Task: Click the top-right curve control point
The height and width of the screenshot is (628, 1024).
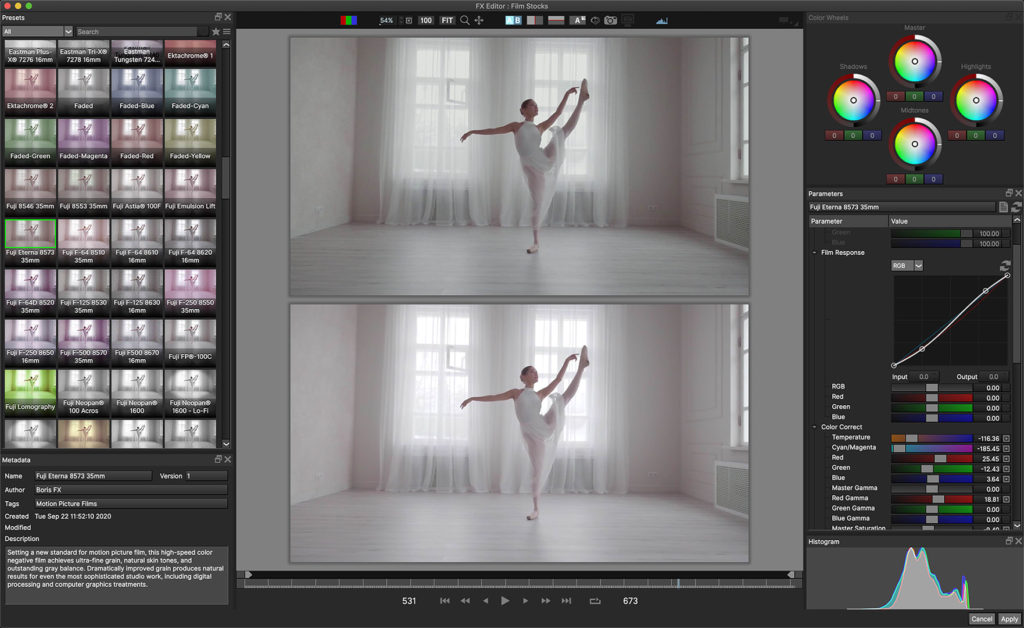Action: point(1007,275)
